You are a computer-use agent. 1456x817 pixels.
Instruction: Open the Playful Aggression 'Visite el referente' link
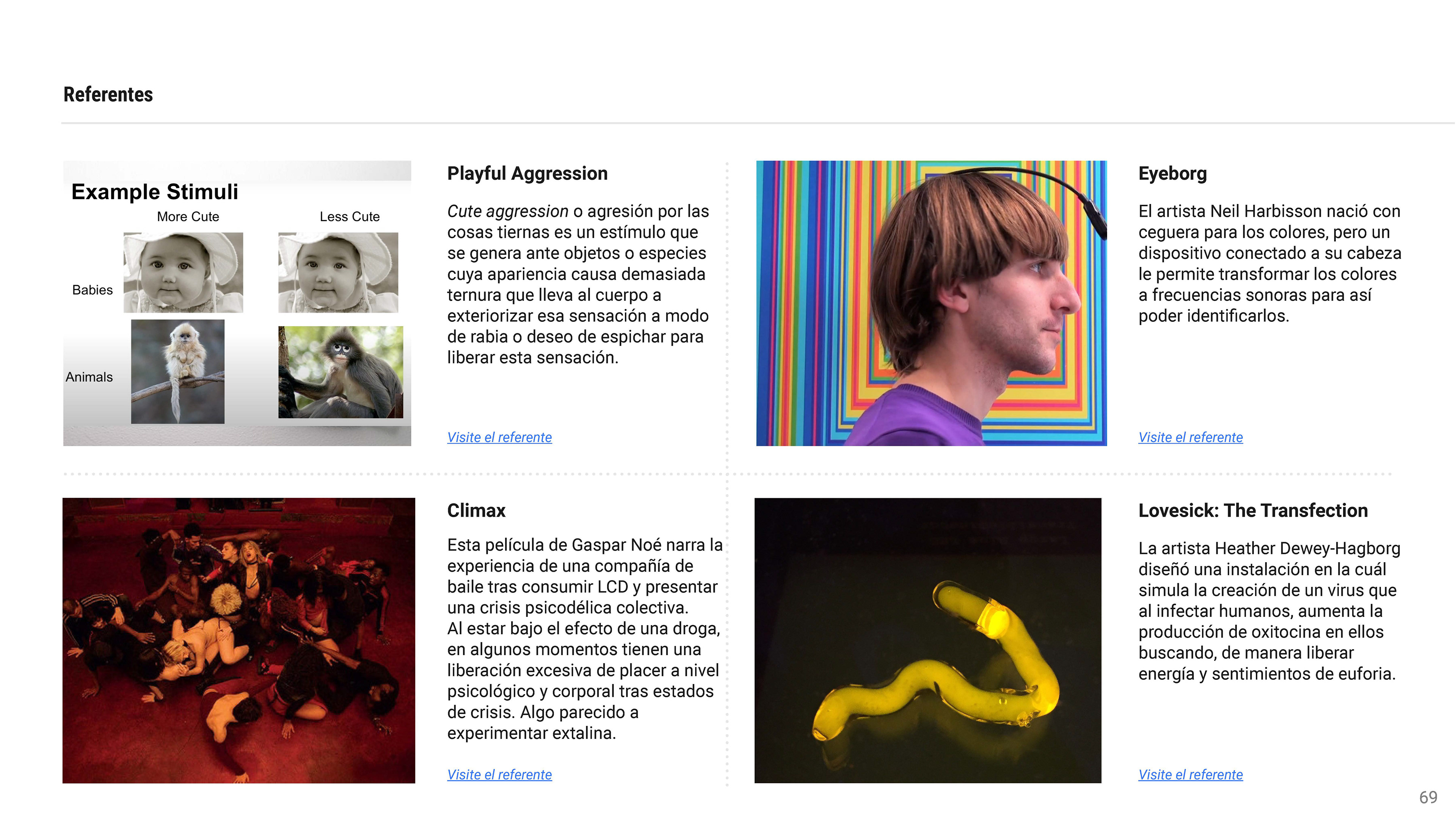tap(499, 438)
